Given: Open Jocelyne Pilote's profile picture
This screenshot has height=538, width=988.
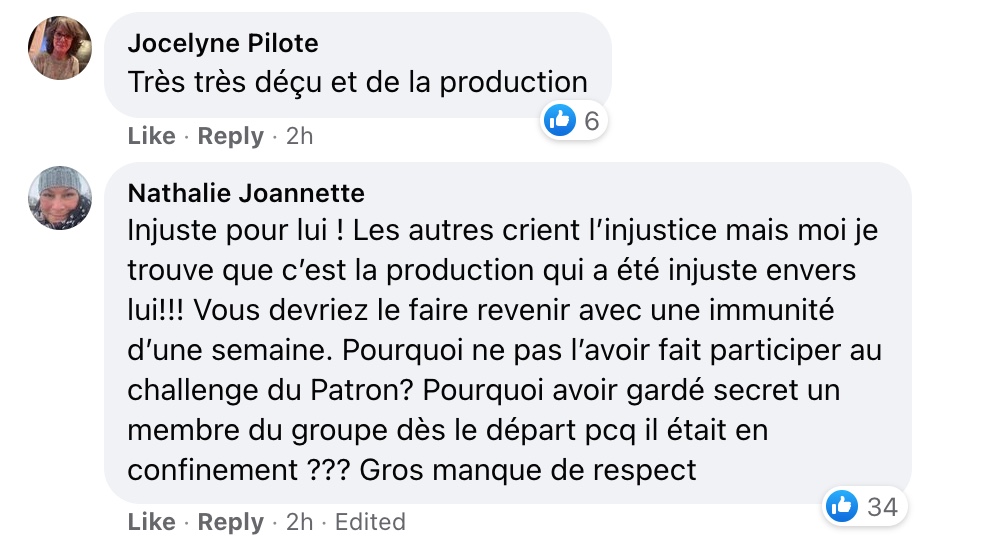Looking at the screenshot, I should [x=60, y=48].
